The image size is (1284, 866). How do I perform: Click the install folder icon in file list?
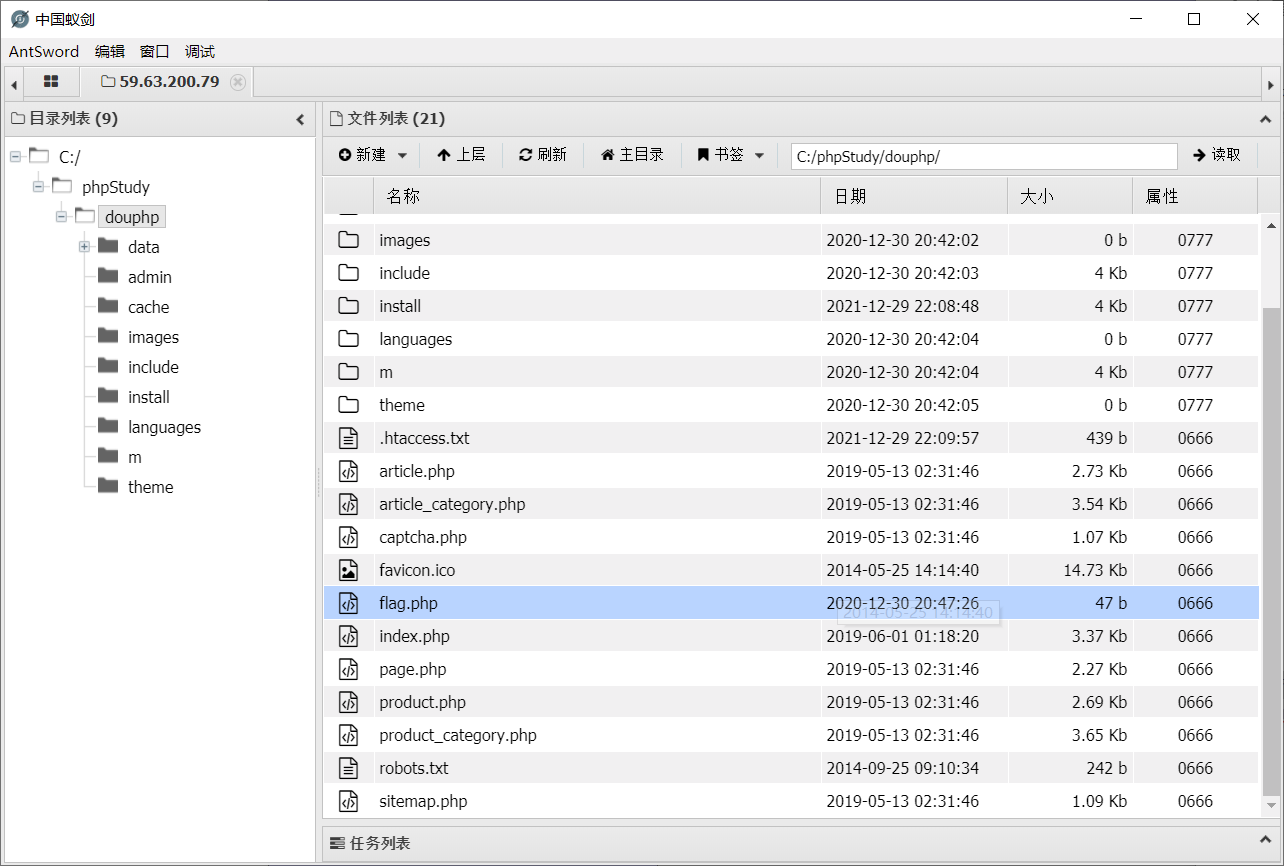[348, 306]
